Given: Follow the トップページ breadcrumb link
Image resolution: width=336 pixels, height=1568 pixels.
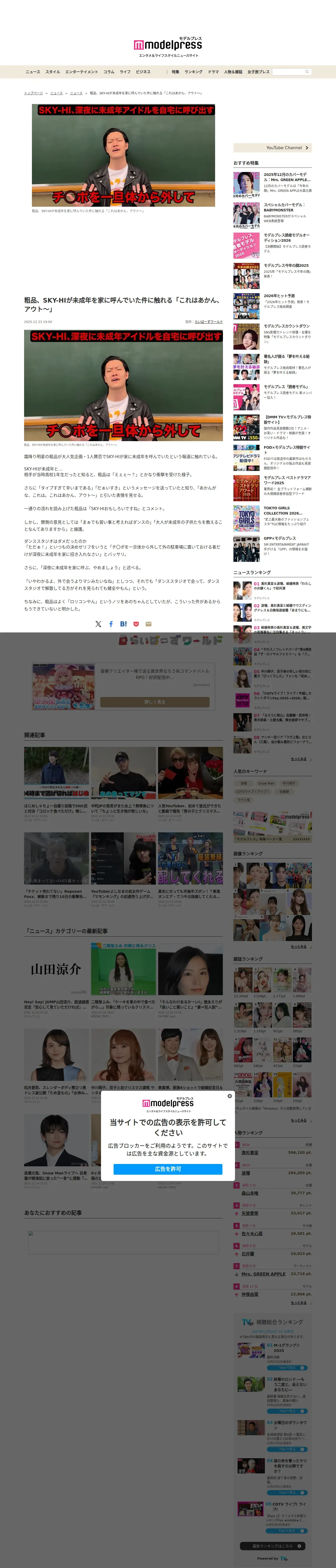Looking at the screenshot, I should click(33, 93).
